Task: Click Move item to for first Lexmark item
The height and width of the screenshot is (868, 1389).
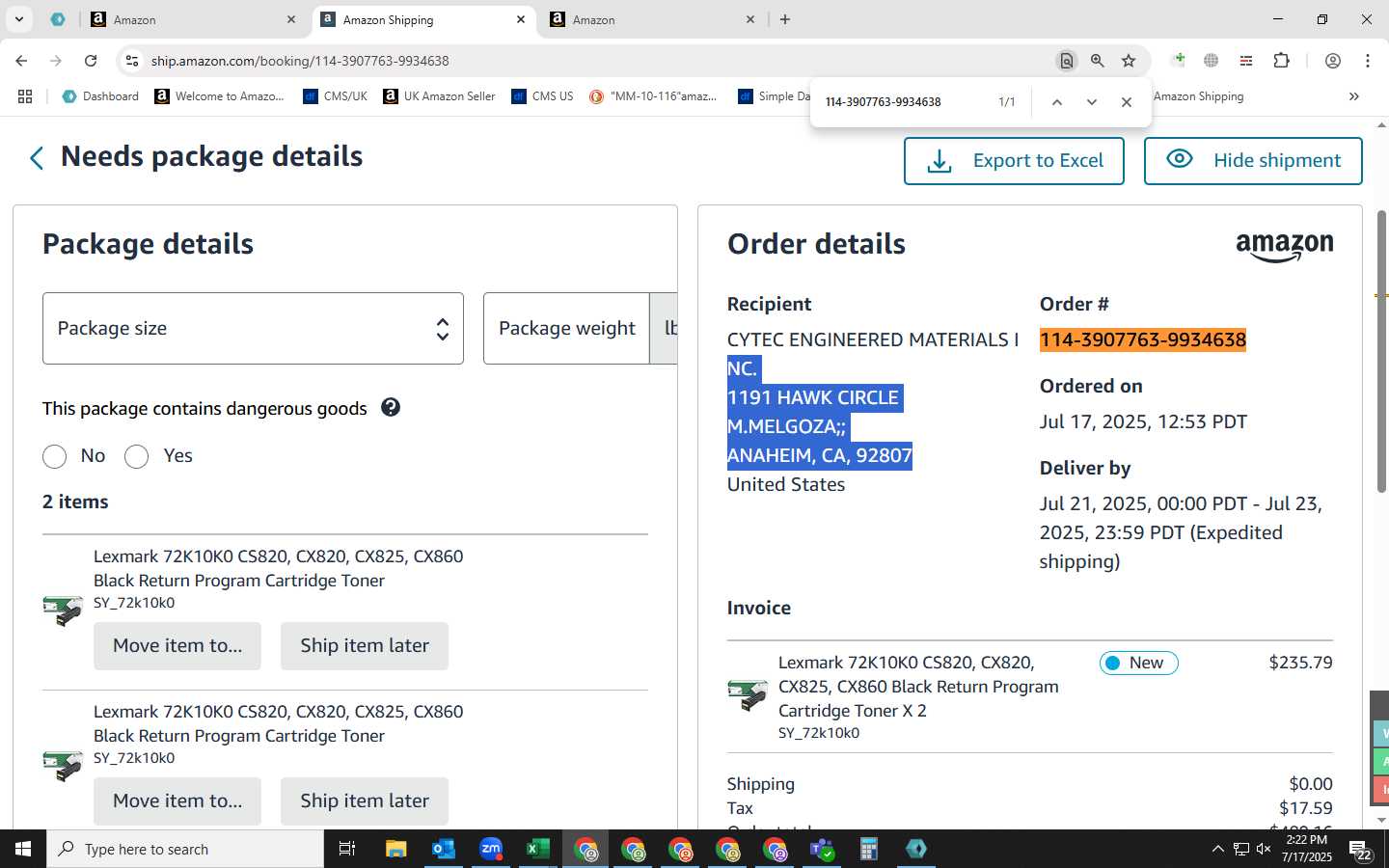Action: (x=177, y=646)
